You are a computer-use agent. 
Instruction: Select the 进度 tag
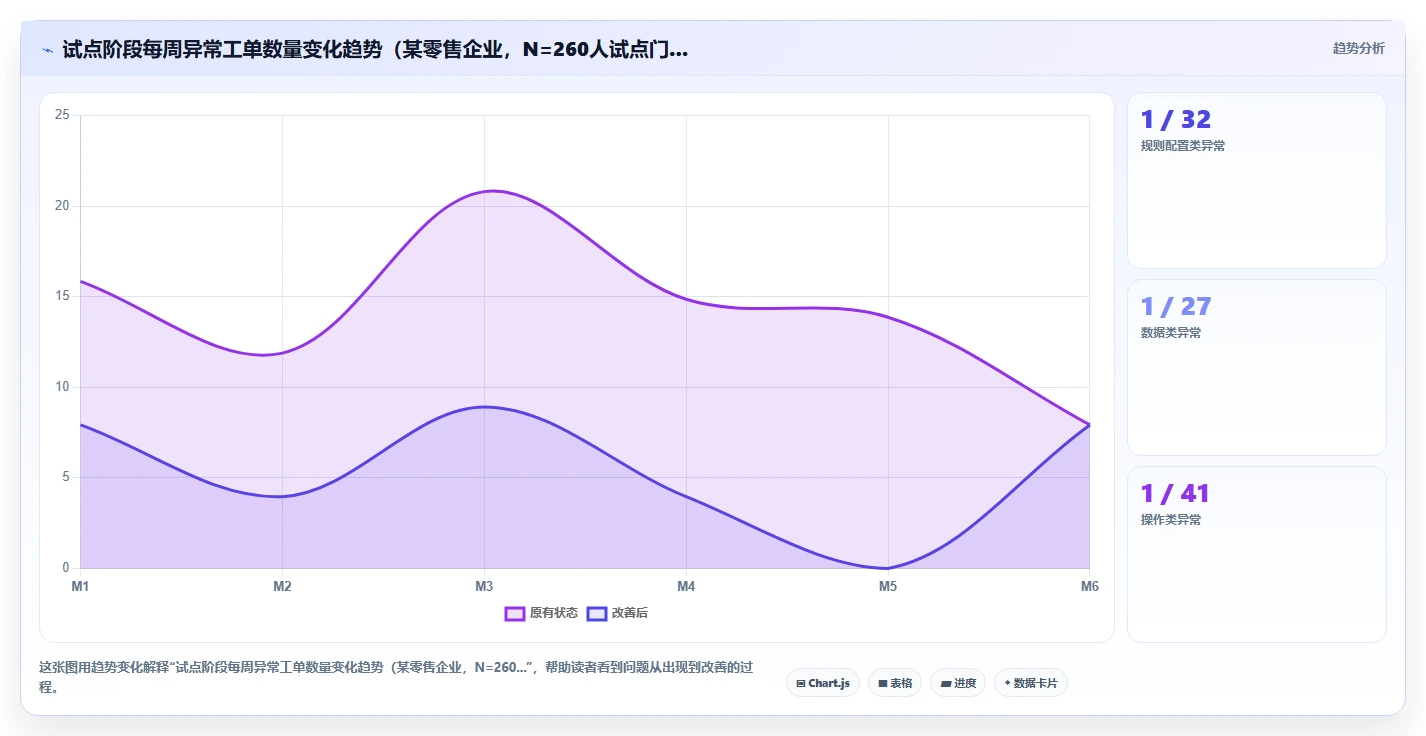958,683
